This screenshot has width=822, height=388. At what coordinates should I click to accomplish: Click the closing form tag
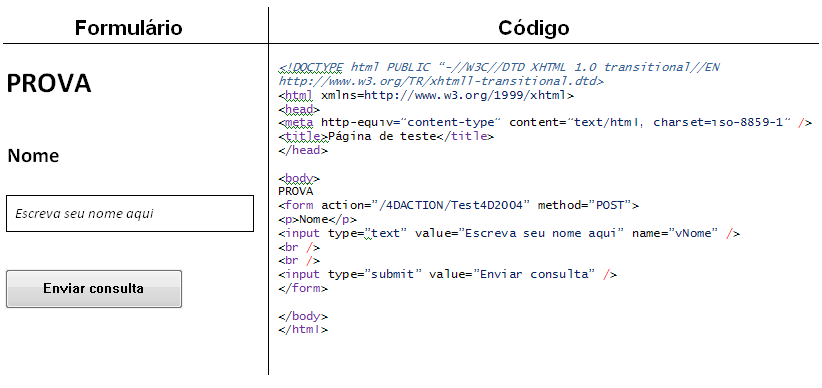pos(303,288)
